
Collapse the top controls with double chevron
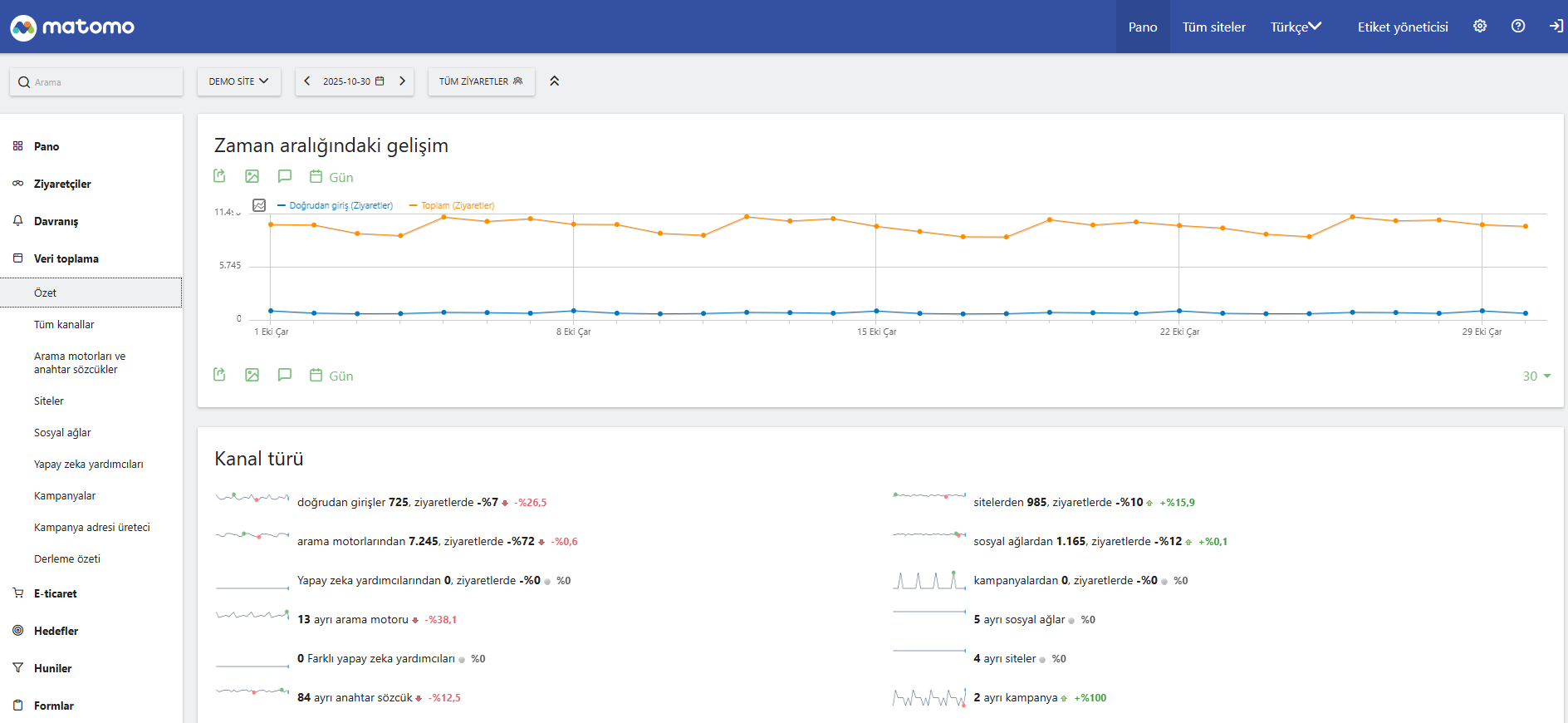click(555, 81)
